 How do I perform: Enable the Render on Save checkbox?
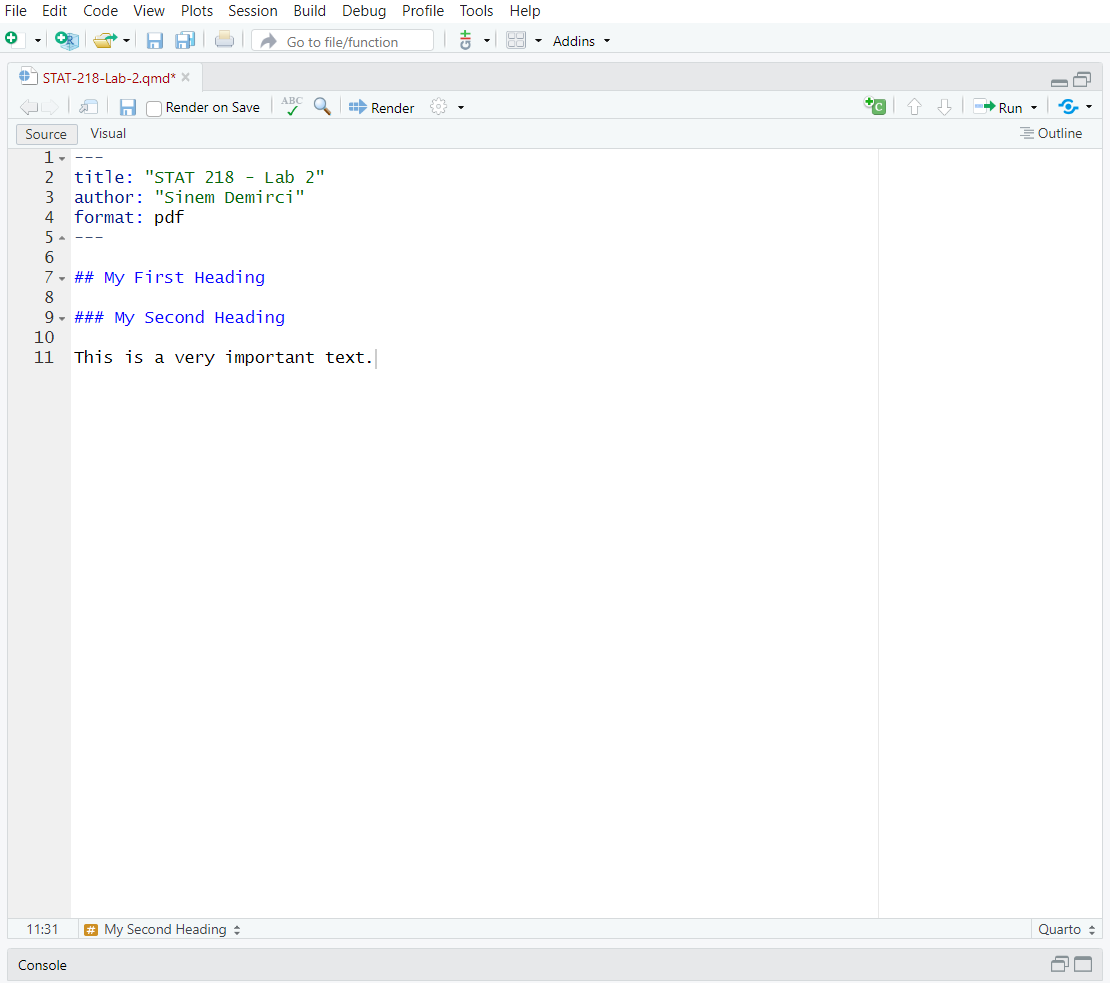(x=154, y=108)
